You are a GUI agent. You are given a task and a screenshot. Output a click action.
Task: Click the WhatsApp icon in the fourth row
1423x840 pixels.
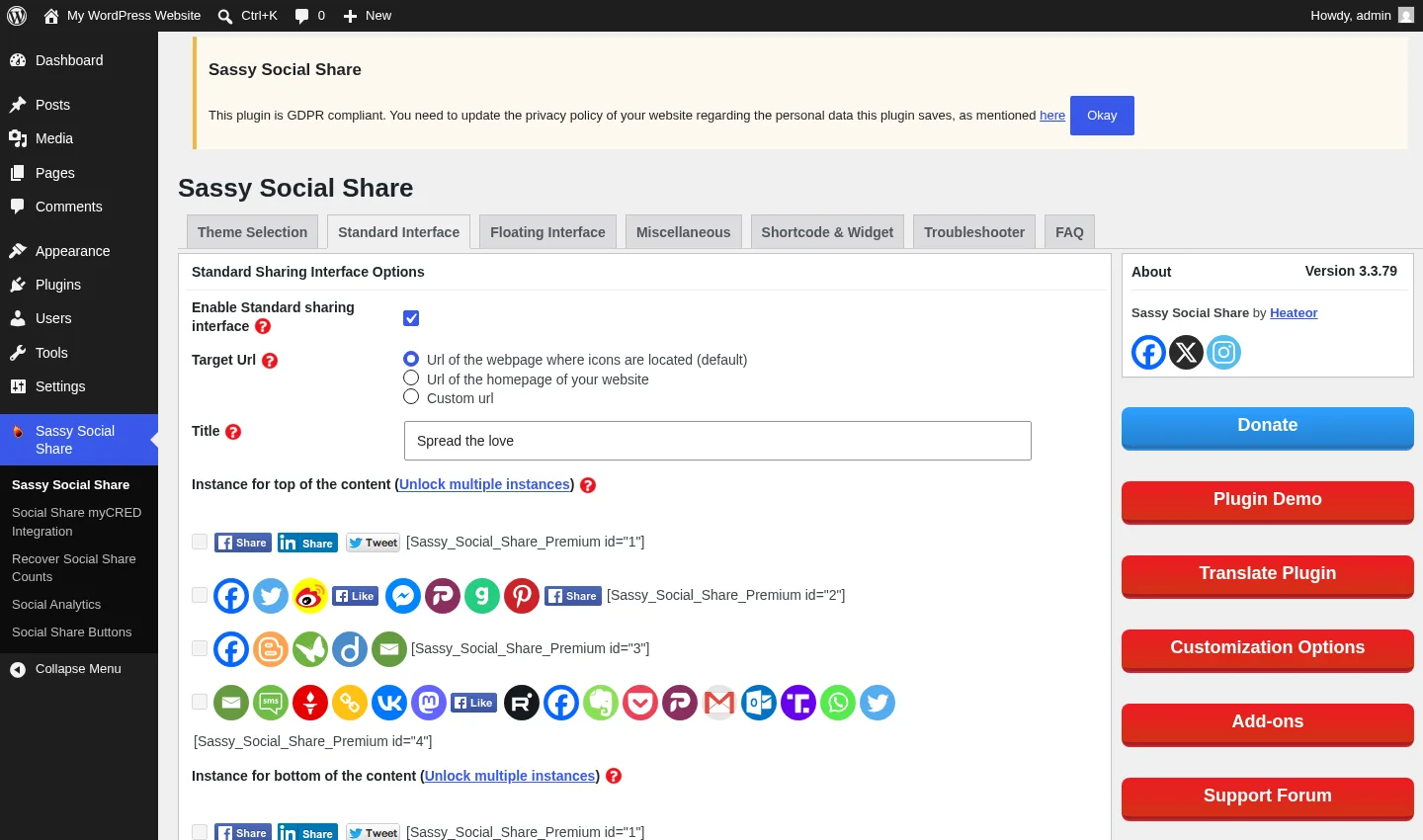click(838, 703)
